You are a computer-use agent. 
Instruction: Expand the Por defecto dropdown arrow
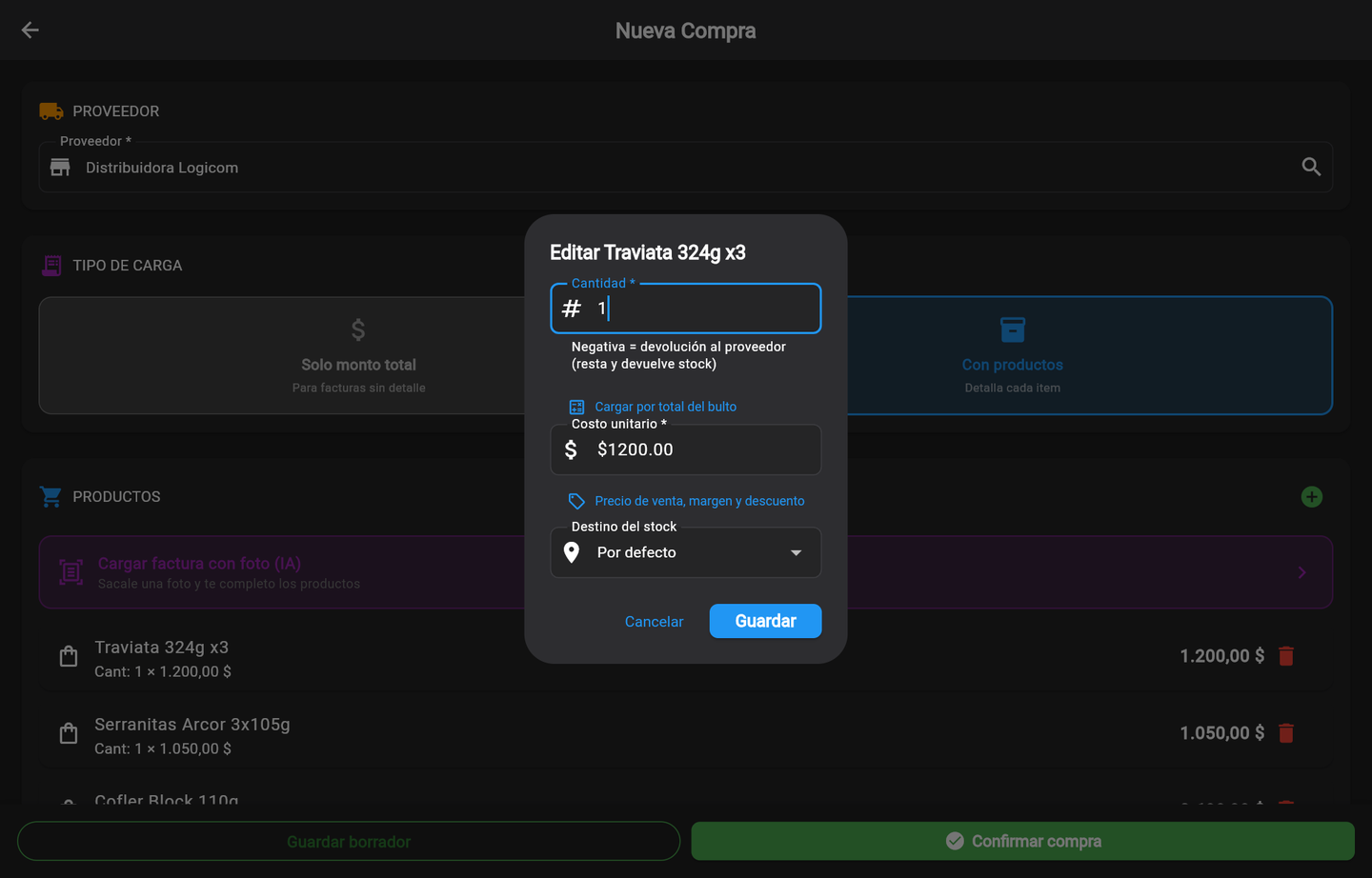[x=796, y=552]
